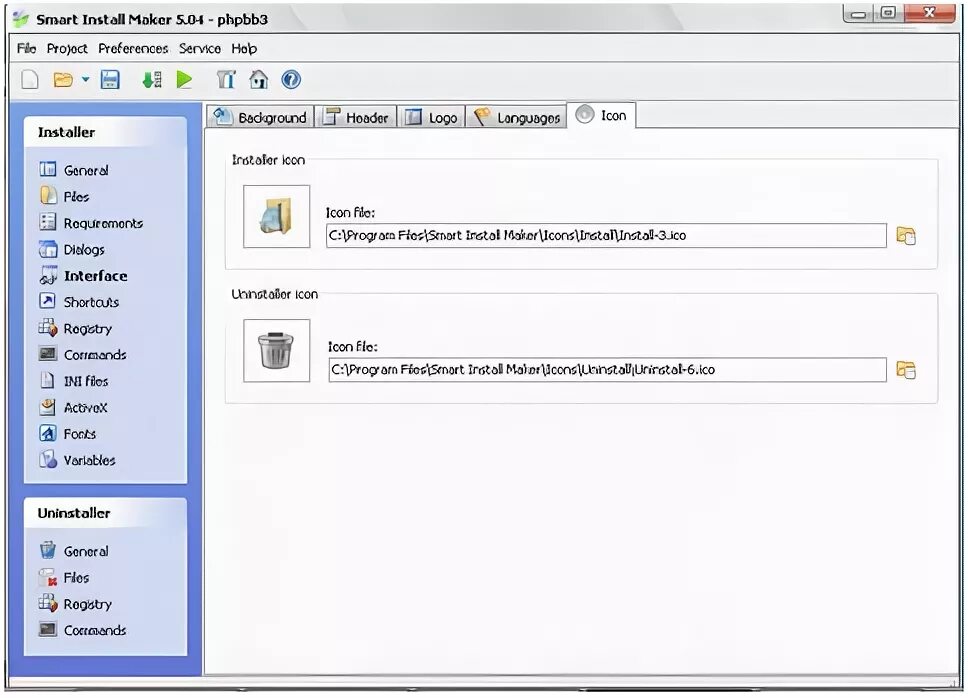Click the green Run/Test play icon
This screenshot has width=968, height=698.
coord(184,80)
